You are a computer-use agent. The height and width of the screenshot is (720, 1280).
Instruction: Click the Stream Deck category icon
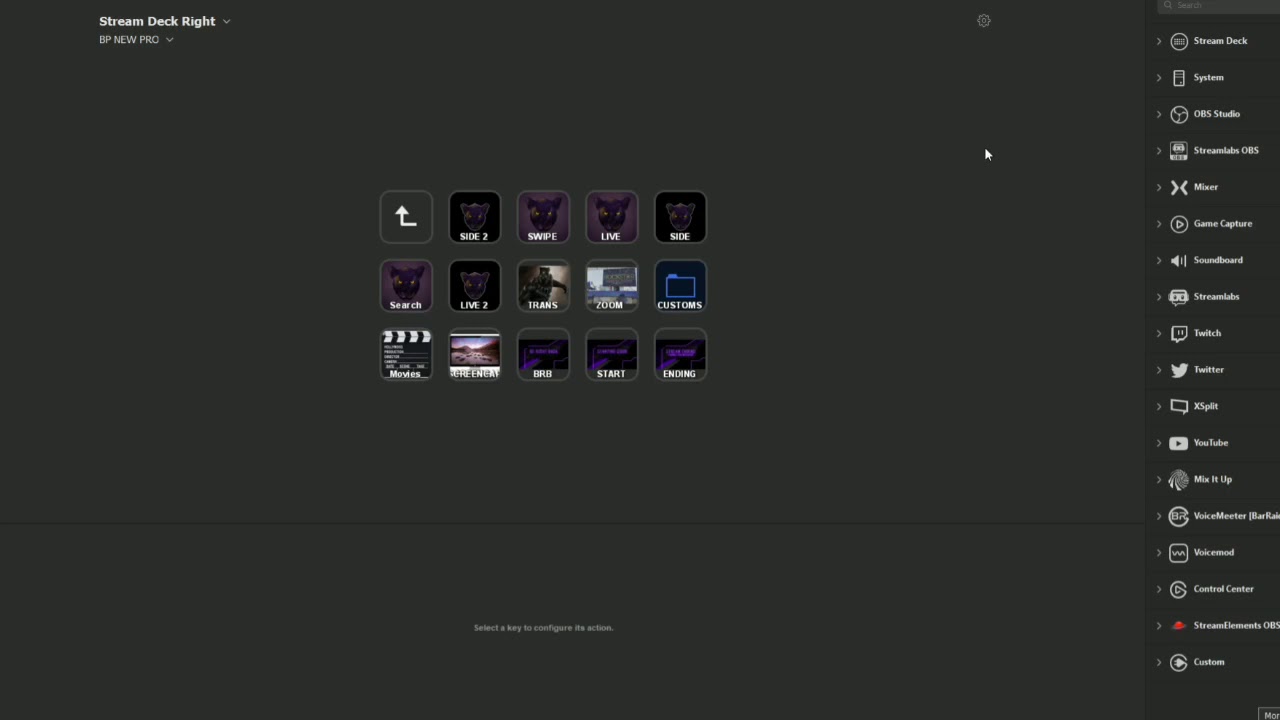1179,41
